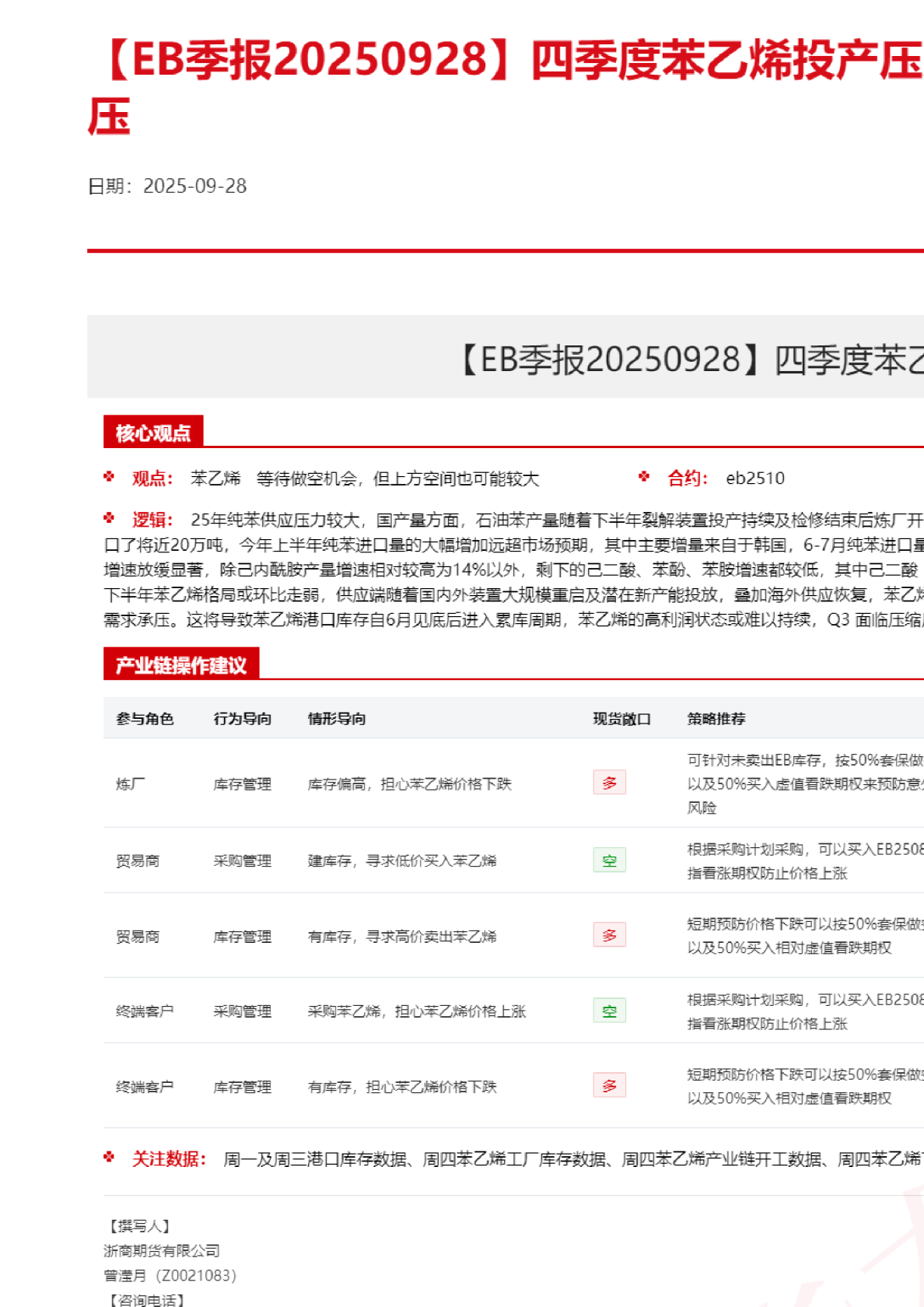Select the 产业链操作建议 section tab
The width and height of the screenshot is (924, 1307).
(180, 664)
